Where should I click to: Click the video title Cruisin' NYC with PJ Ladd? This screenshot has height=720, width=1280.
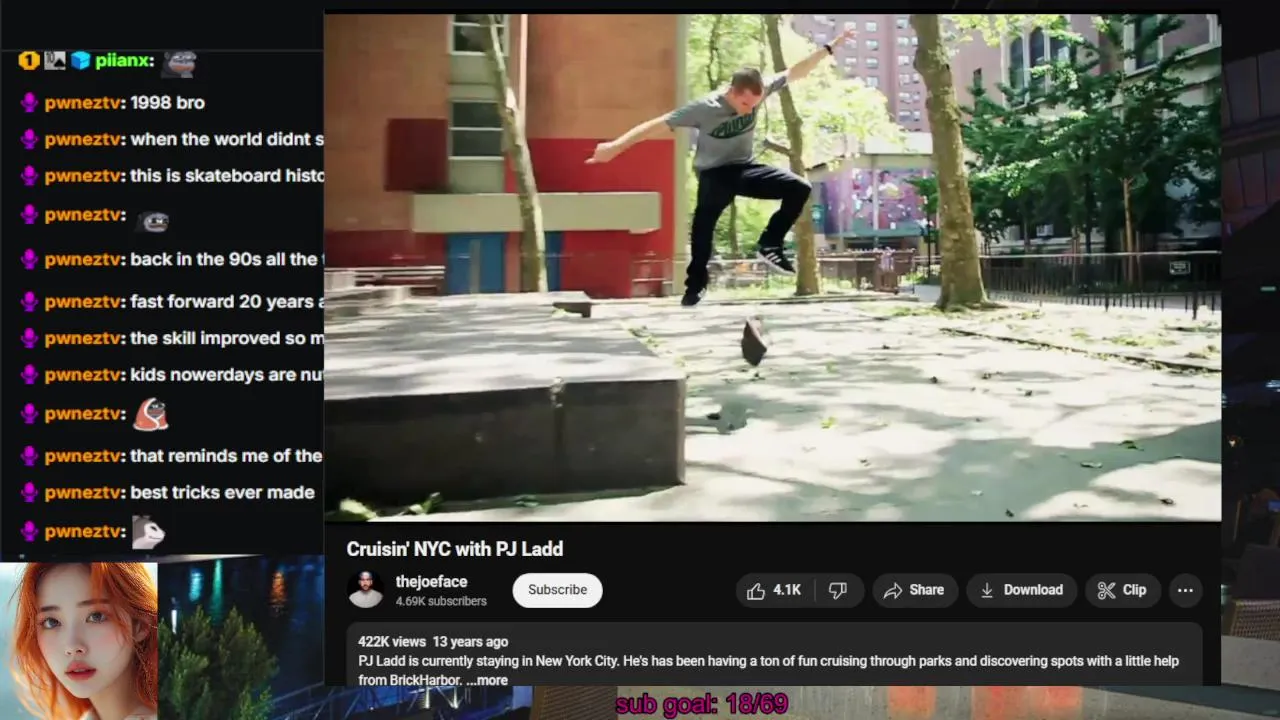click(x=455, y=549)
